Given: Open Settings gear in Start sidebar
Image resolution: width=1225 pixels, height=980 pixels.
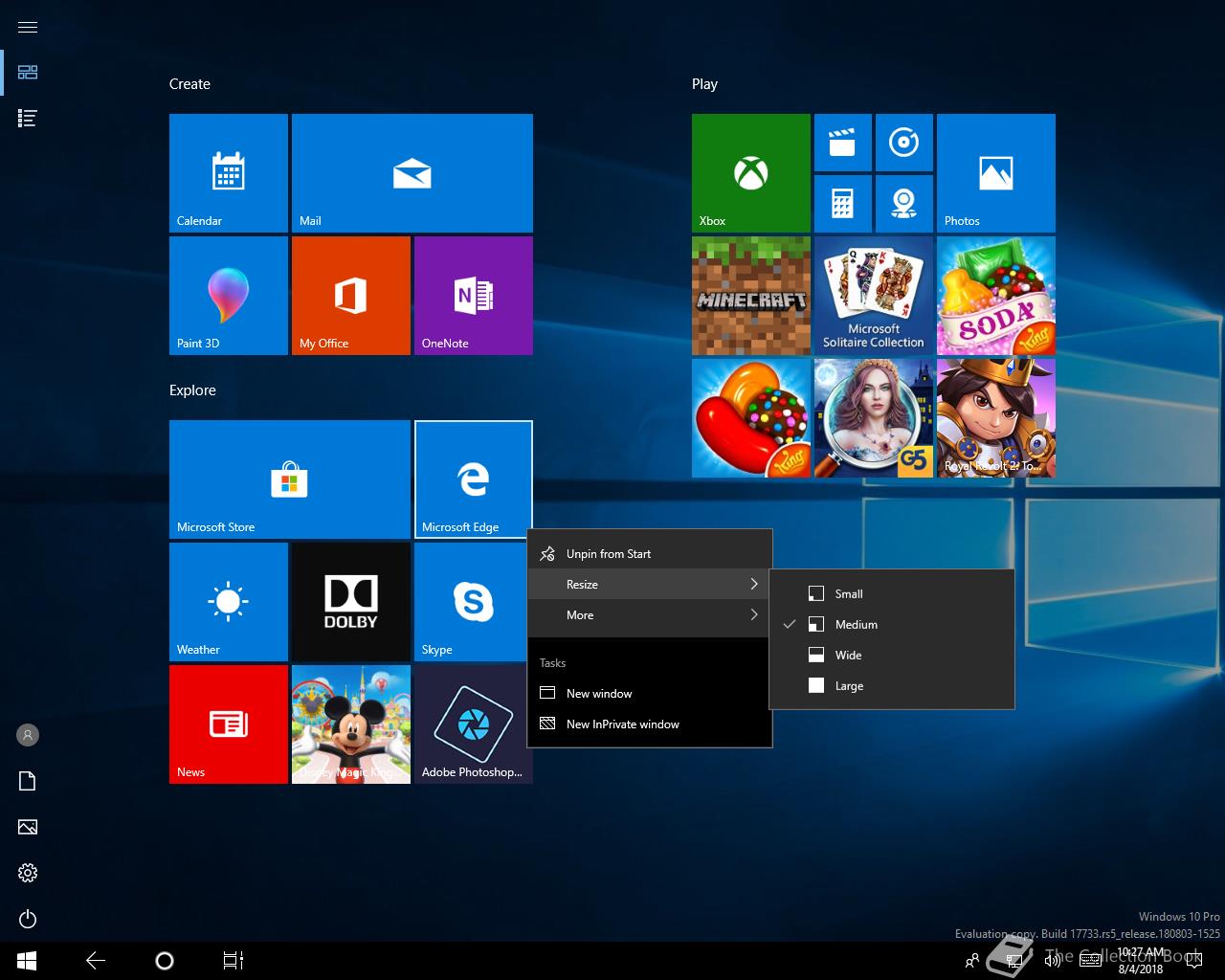Looking at the screenshot, I should point(28,873).
